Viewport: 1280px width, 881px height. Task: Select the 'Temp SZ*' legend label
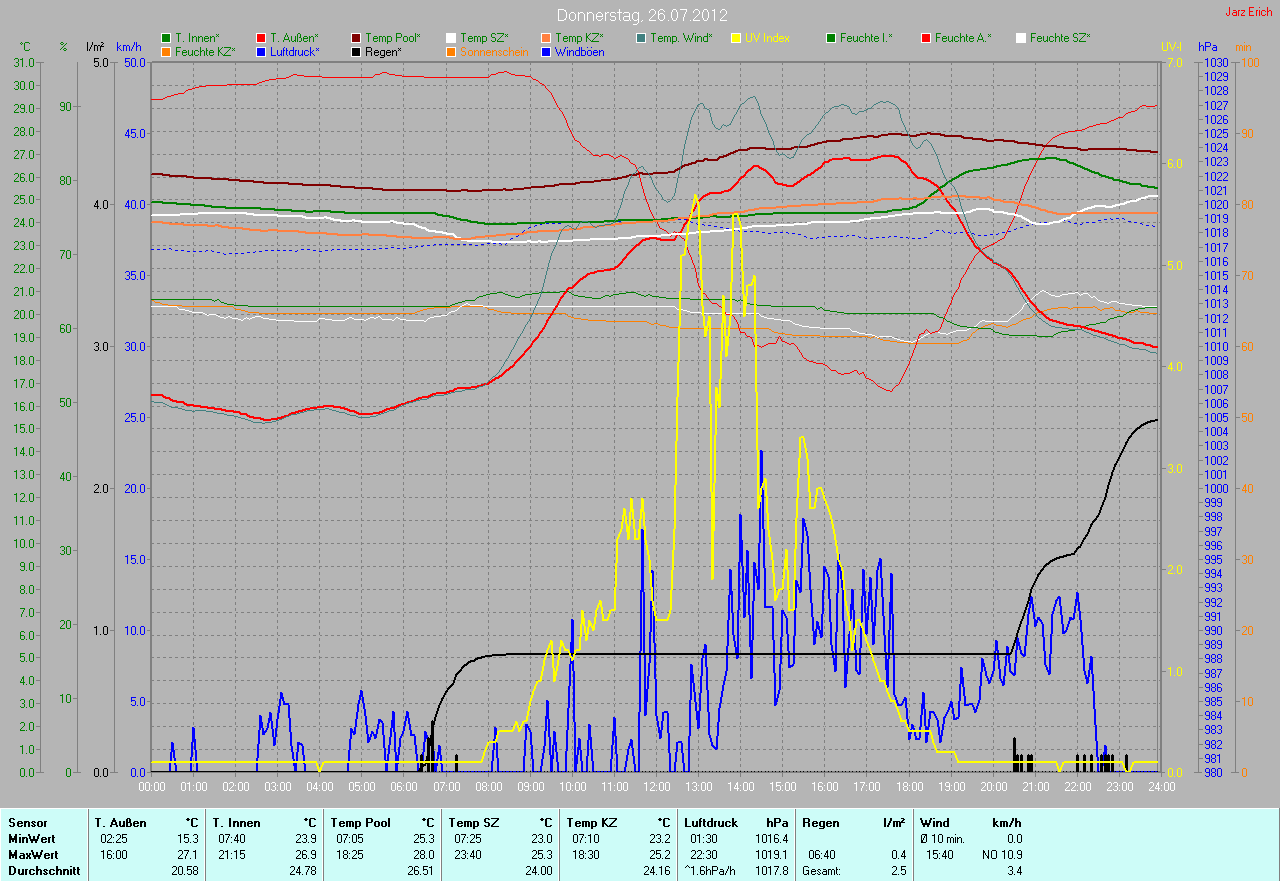484,38
